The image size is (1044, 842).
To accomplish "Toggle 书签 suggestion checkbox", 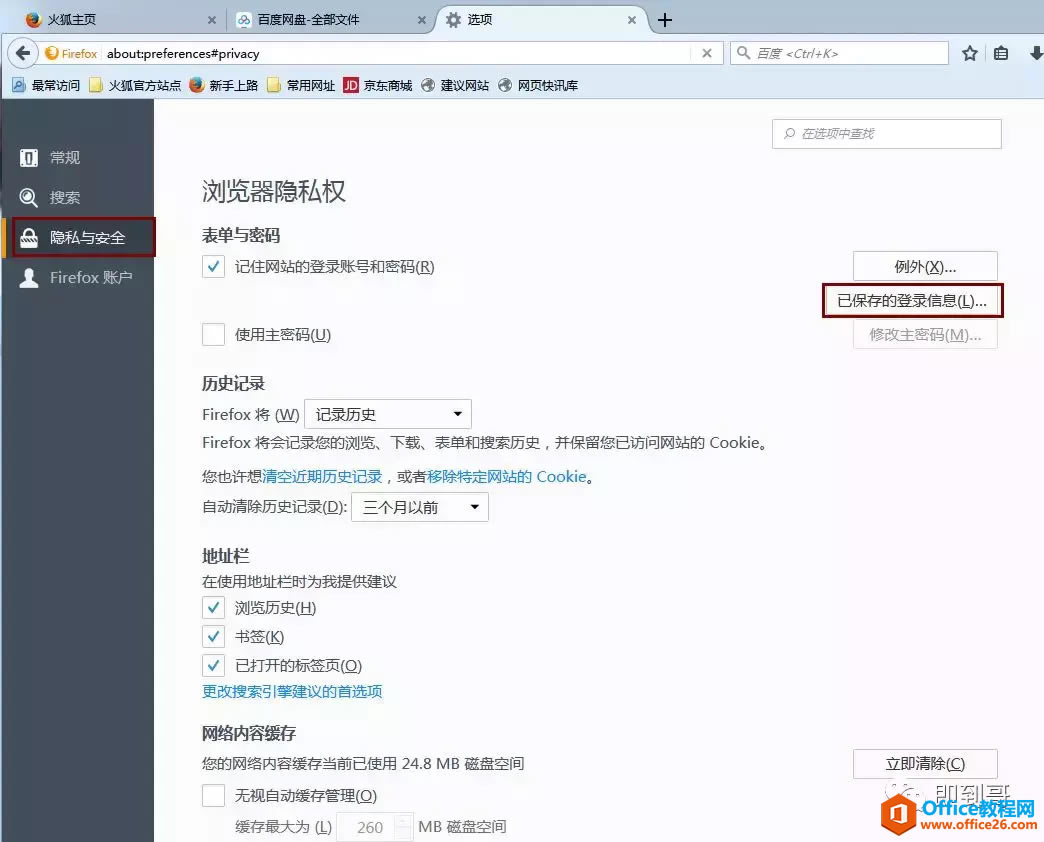I will click(x=213, y=636).
